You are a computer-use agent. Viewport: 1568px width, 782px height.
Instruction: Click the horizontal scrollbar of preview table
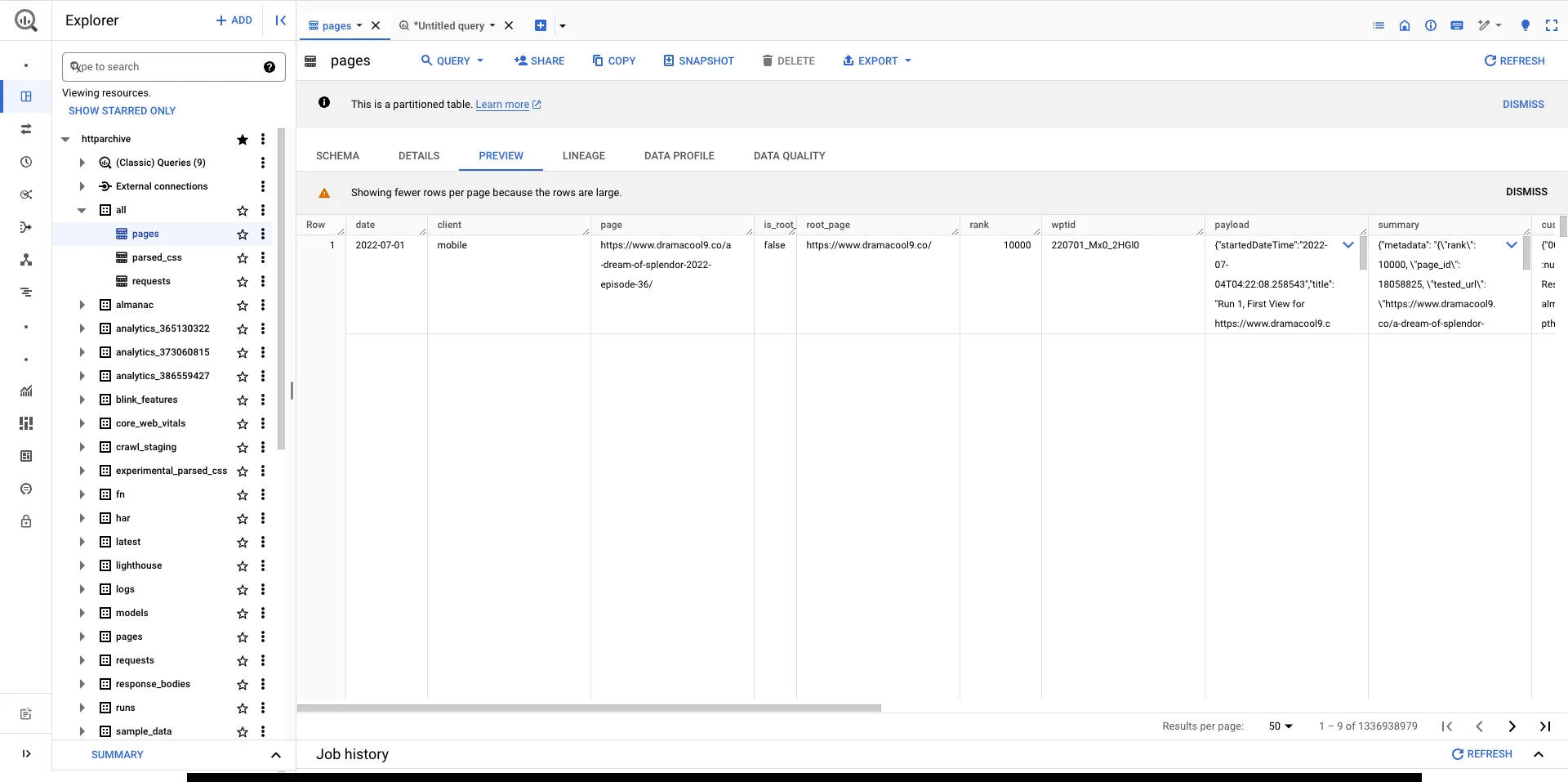[588, 708]
